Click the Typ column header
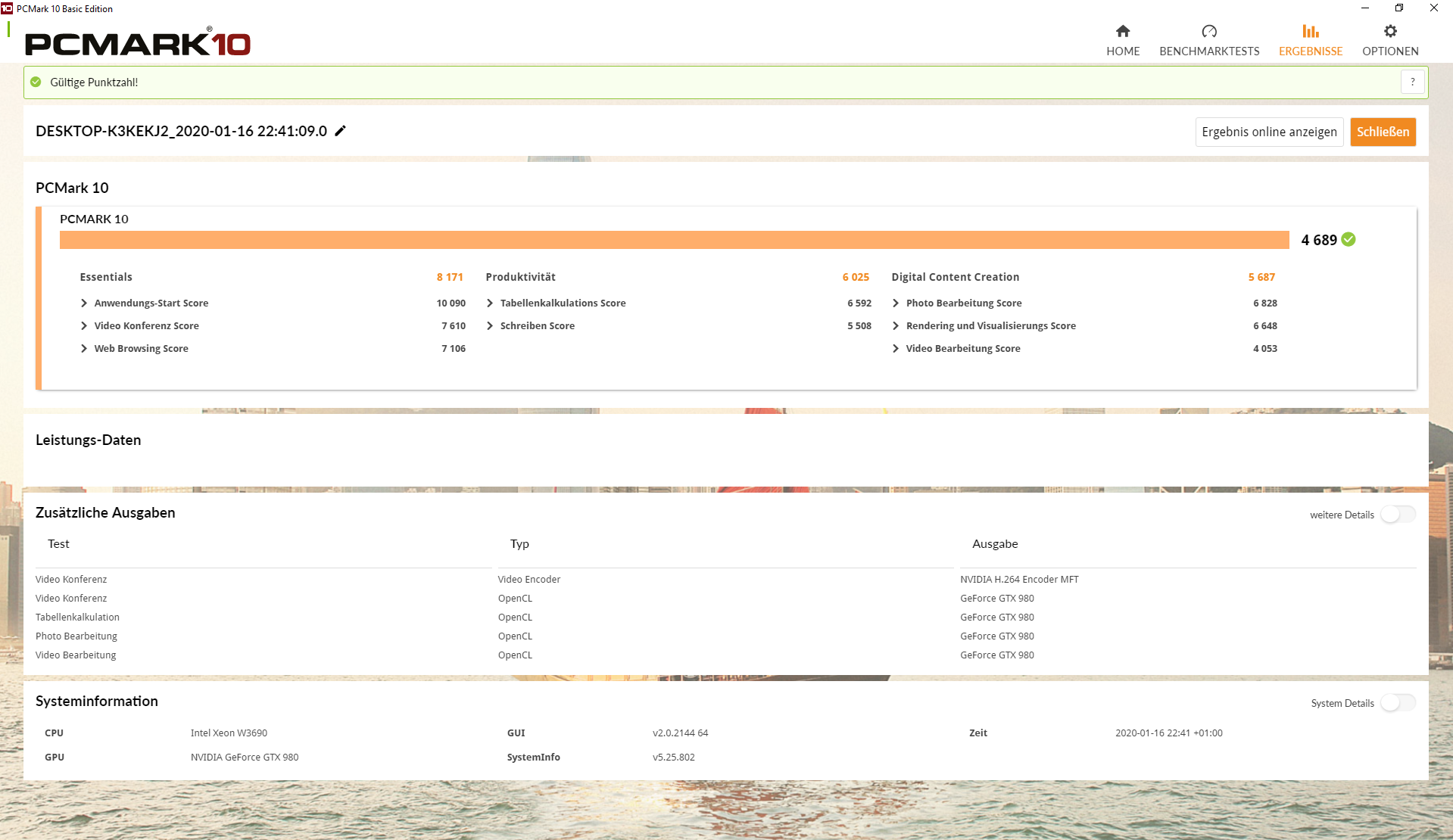 (519, 543)
